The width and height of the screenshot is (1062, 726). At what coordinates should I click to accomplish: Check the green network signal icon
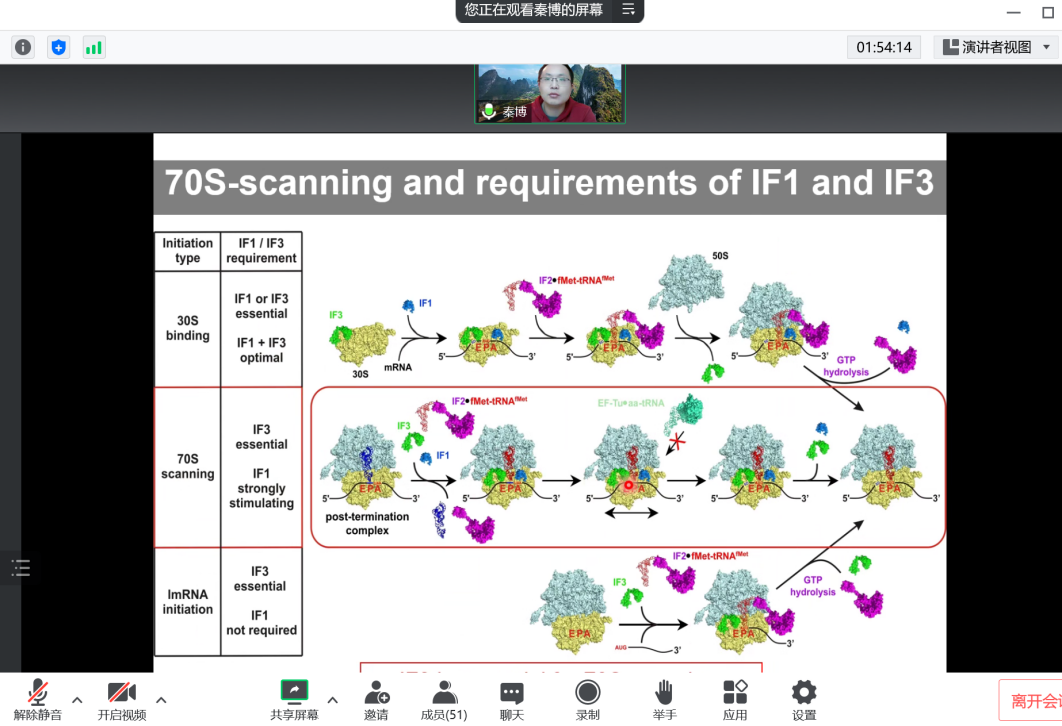94,47
